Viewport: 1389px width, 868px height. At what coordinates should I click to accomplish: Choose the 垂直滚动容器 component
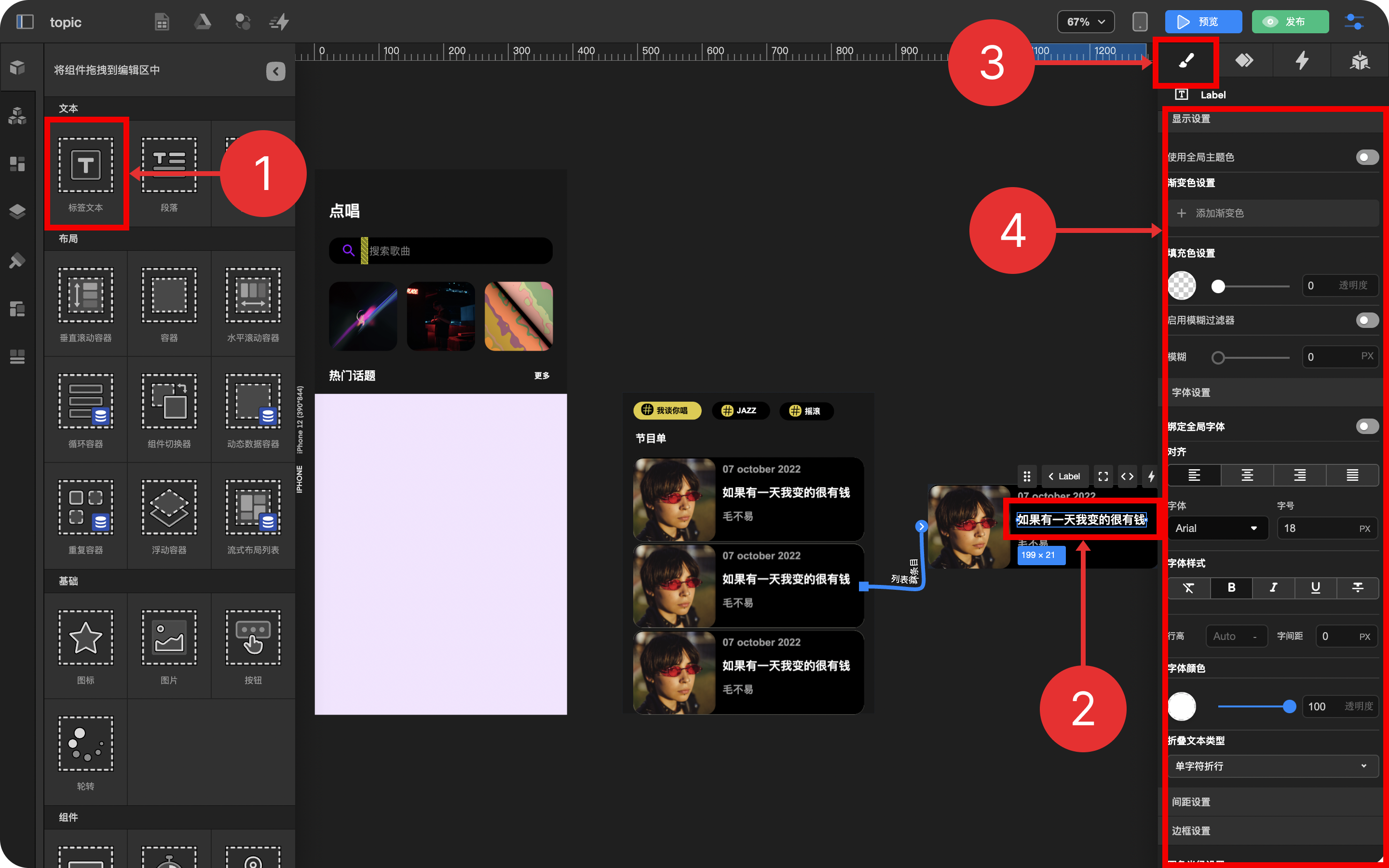coord(85,304)
